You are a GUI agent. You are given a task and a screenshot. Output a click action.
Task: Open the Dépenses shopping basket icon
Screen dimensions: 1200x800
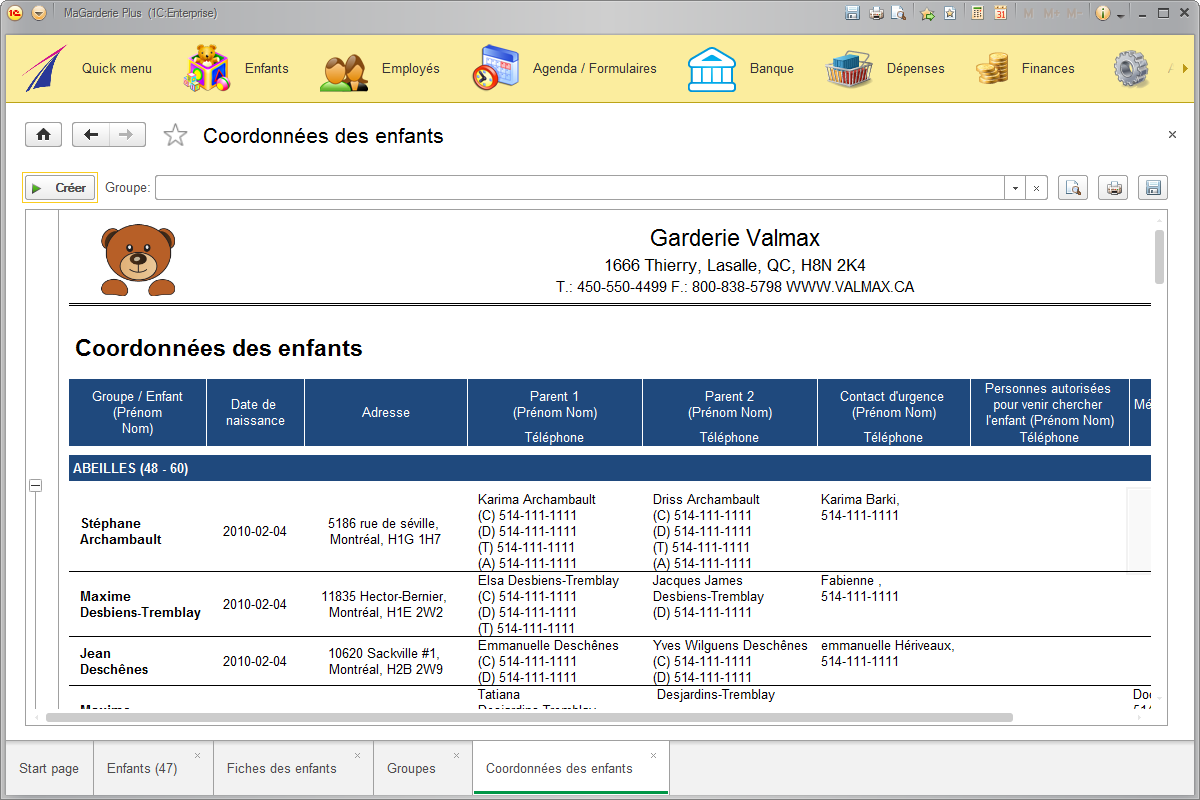(x=849, y=68)
